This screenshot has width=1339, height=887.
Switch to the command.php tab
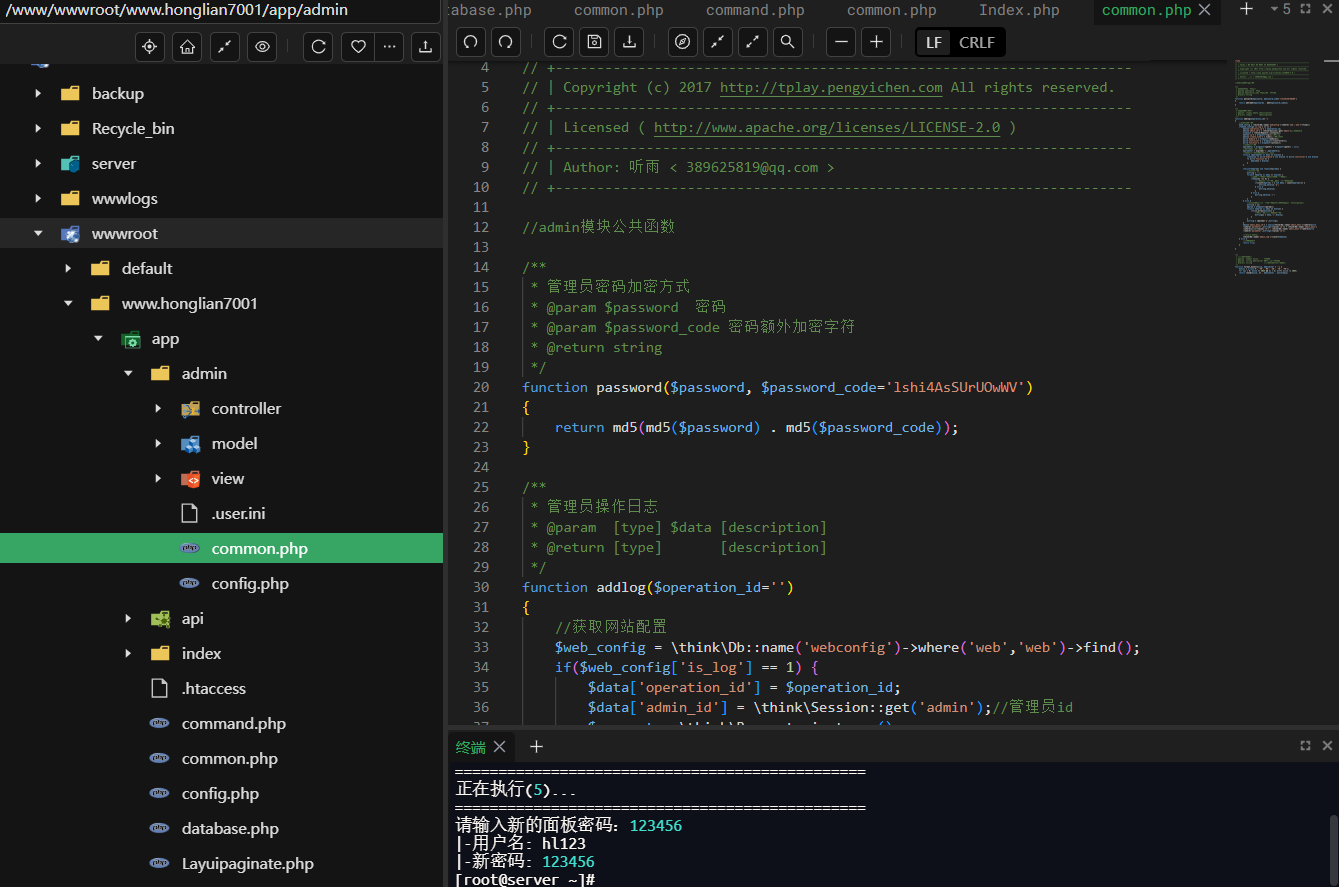(755, 10)
